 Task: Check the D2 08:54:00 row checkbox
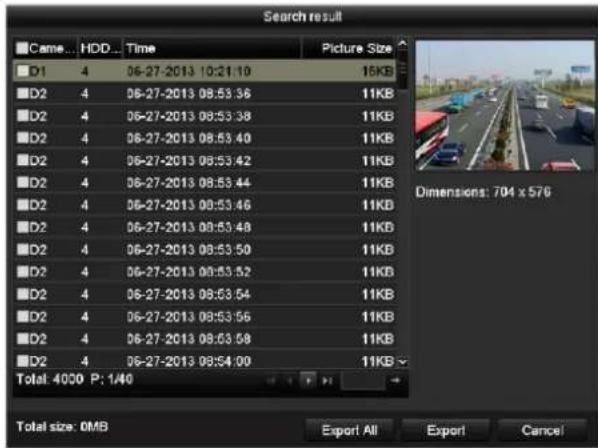coord(23,361)
